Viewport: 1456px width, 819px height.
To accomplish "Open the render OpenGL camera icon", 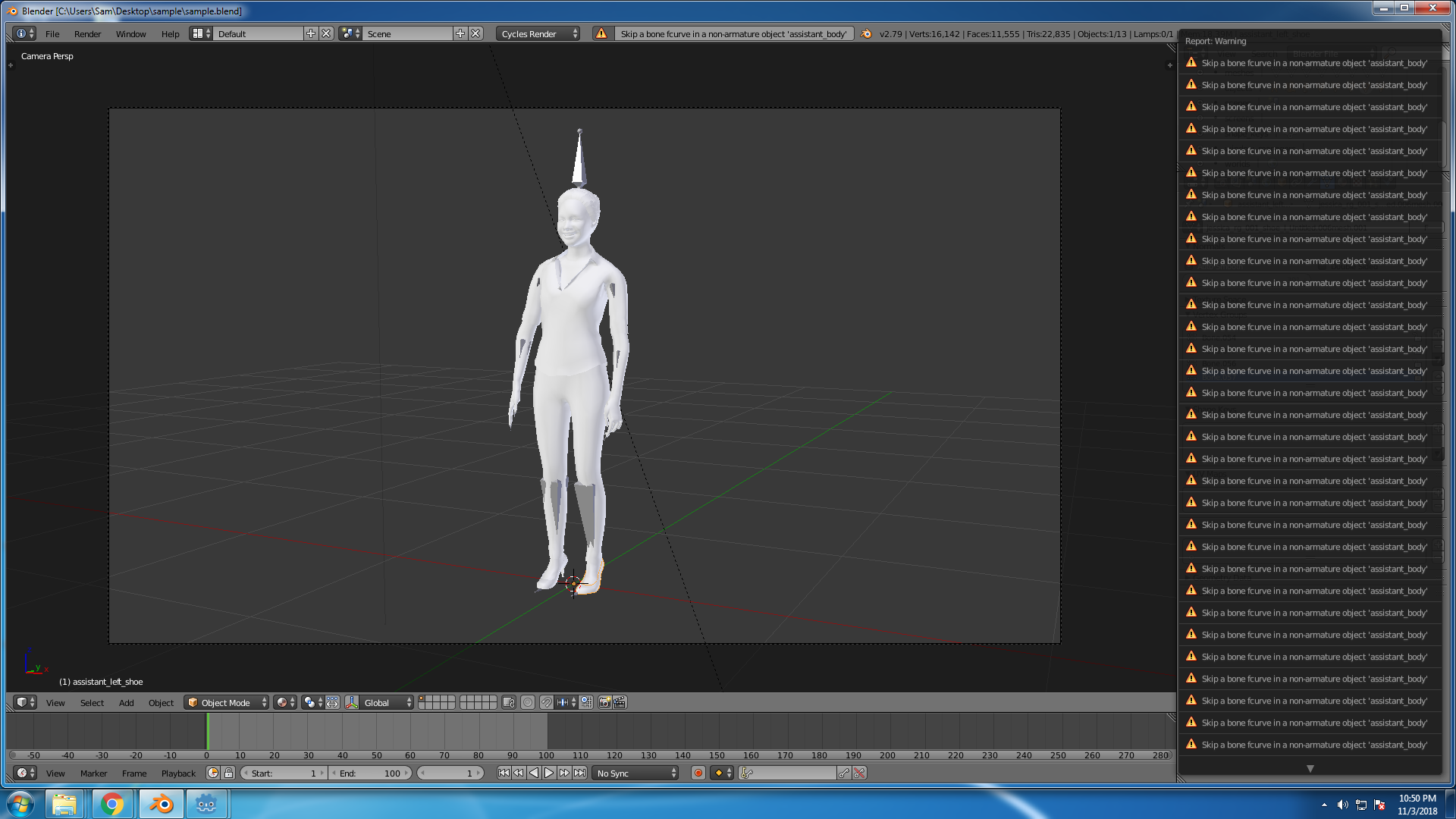I will pyautogui.click(x=604, y=702).
